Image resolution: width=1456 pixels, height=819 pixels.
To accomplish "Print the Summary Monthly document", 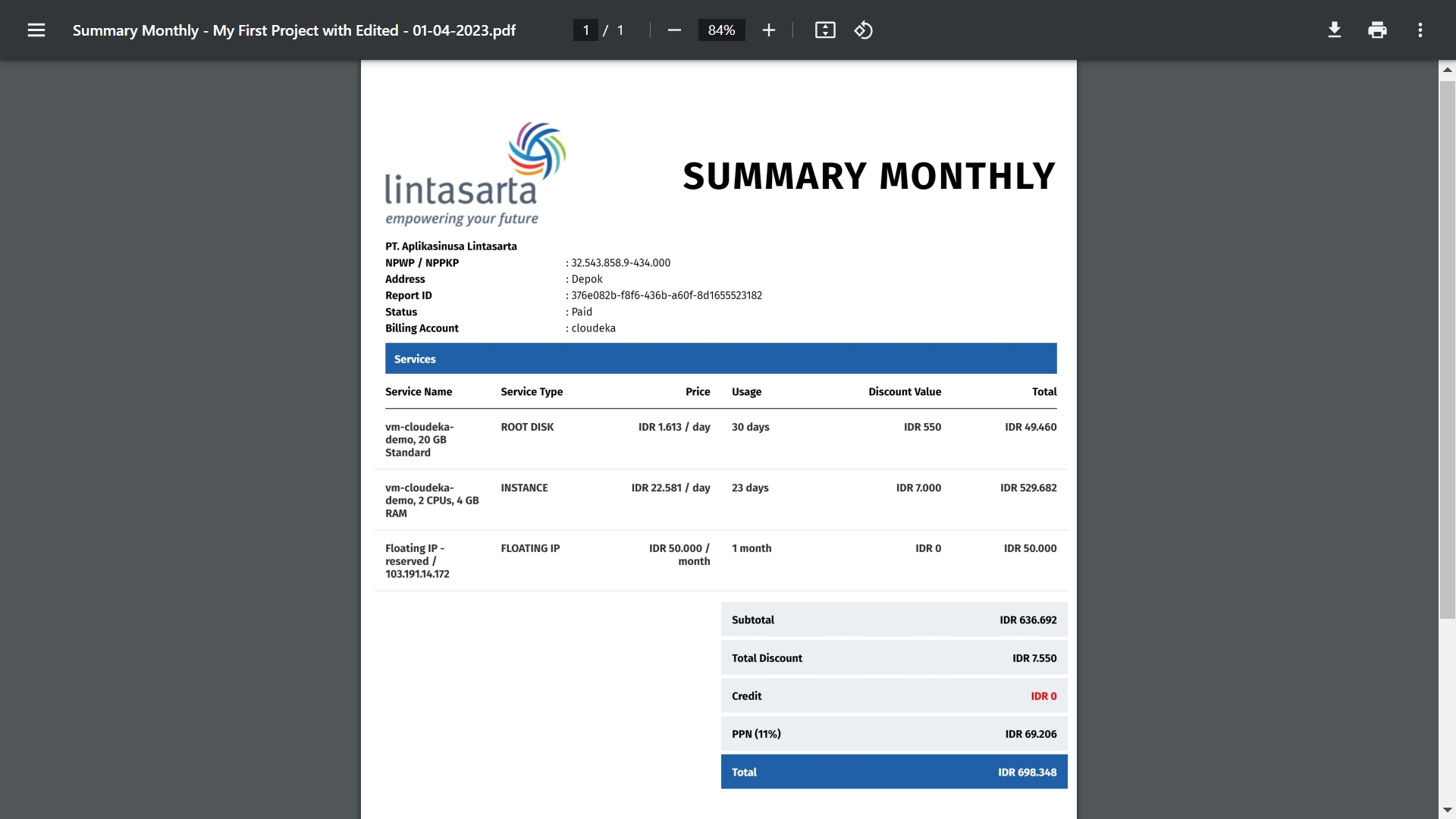I will (x=1377, y=30).
